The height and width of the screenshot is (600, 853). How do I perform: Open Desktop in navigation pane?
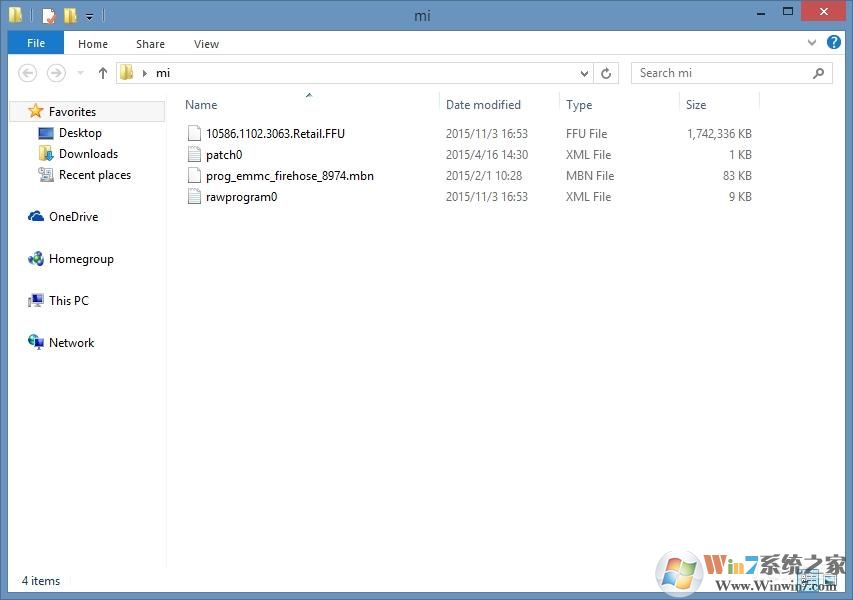tap(80, 133)
